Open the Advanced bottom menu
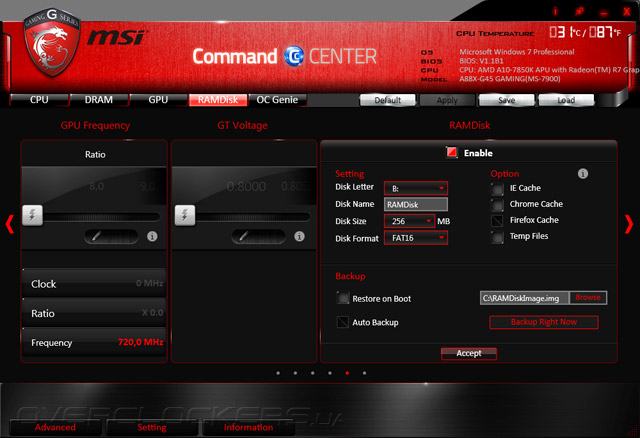 55,427
